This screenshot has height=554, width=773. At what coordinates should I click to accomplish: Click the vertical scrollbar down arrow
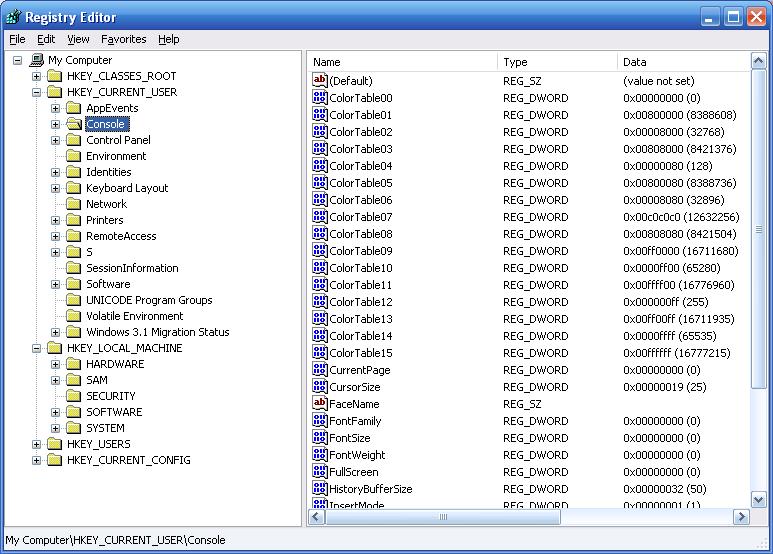pos(758,500)
